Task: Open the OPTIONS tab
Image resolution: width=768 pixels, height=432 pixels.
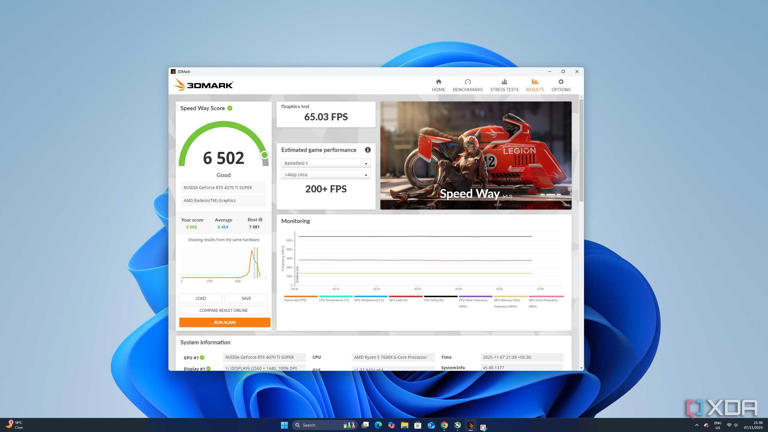Action: tap(561, 85)
